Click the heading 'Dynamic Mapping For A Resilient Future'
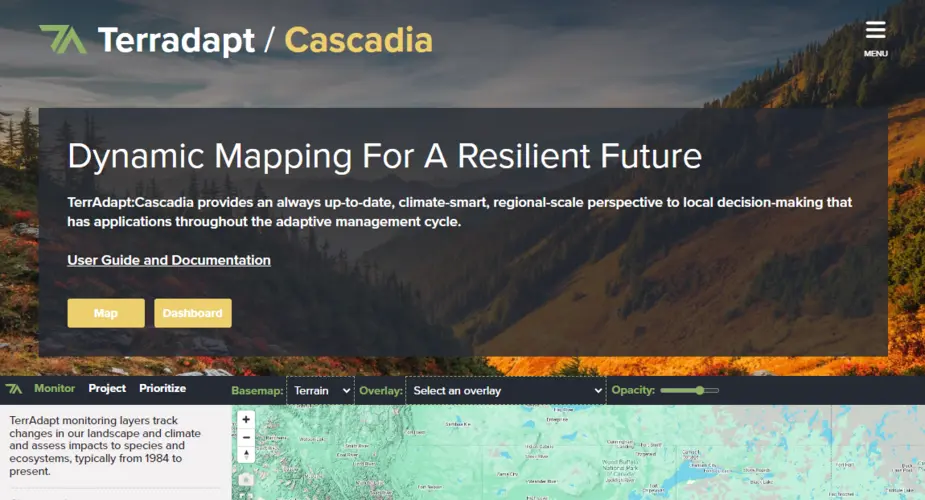The height and width of the screenshot is (500, 925). tap(385, 156)
